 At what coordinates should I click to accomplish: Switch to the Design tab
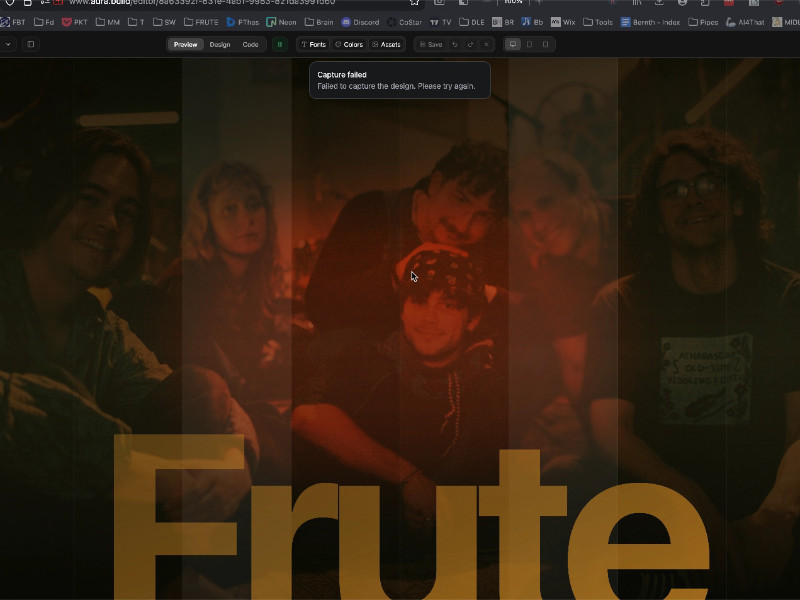pyautogui.click(x=219, y=44)
